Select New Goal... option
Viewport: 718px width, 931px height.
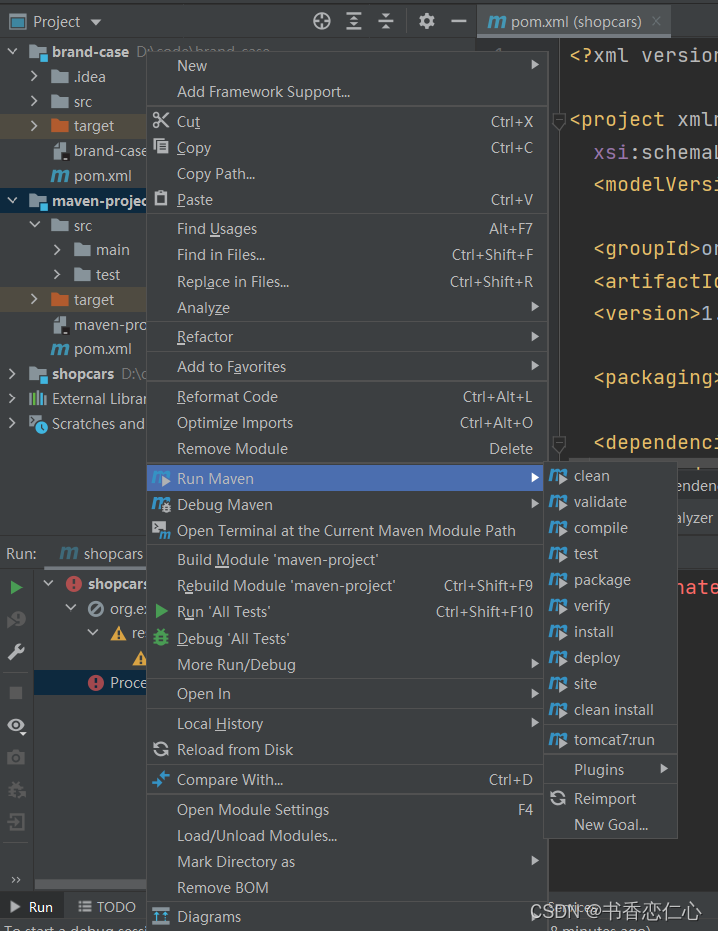[611, 825]
